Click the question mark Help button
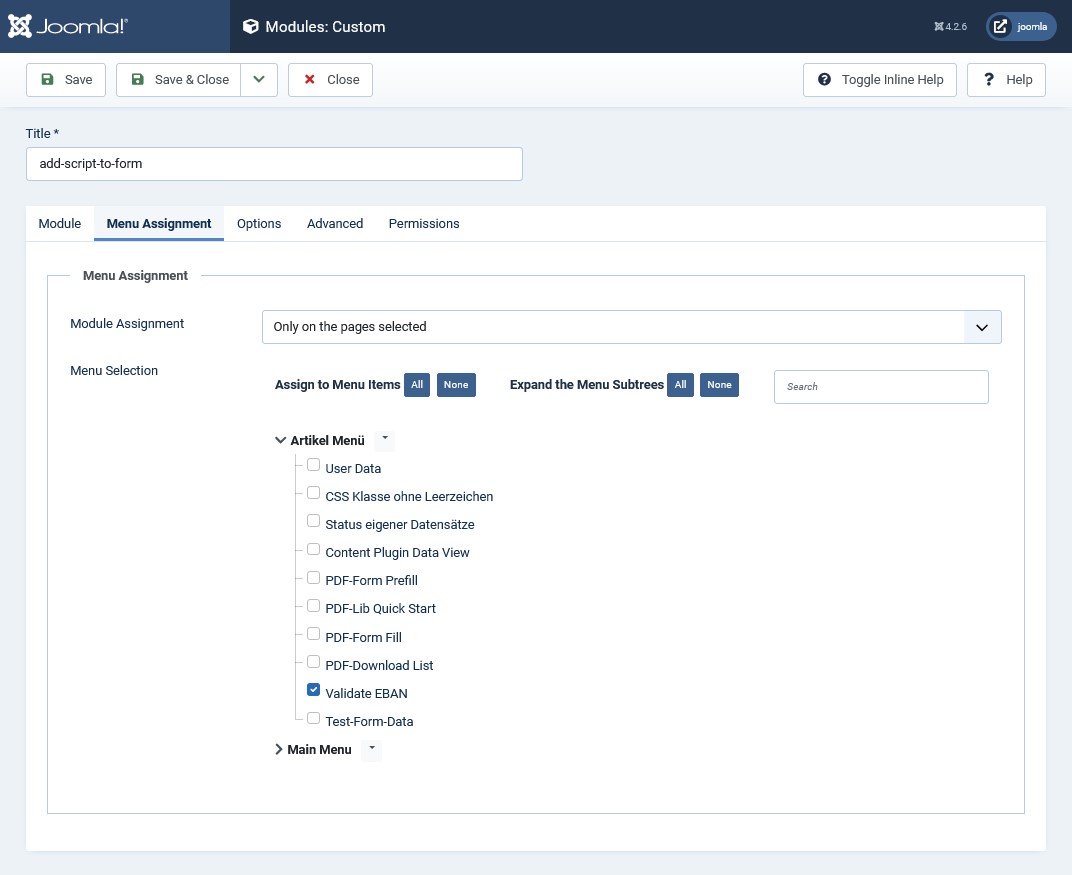The height and width of the screenshot is (875, 1072). [1006, 80]
